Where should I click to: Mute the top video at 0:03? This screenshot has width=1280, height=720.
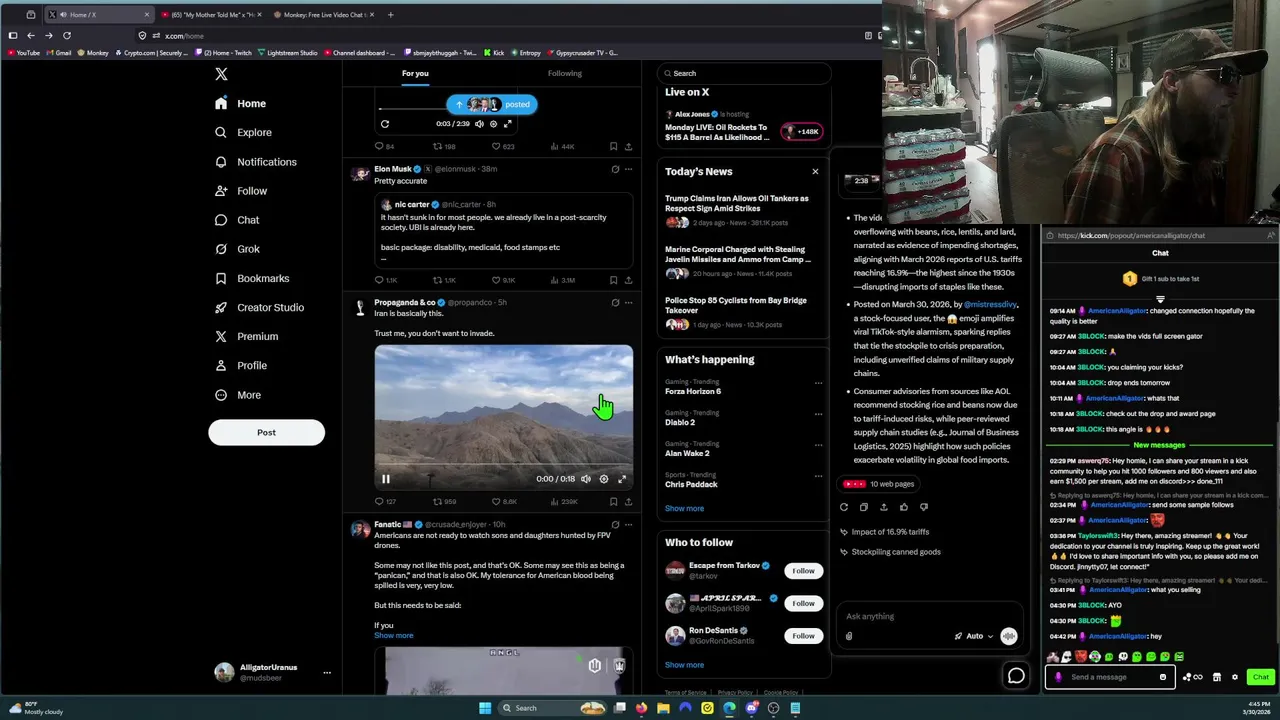point(479,124)
